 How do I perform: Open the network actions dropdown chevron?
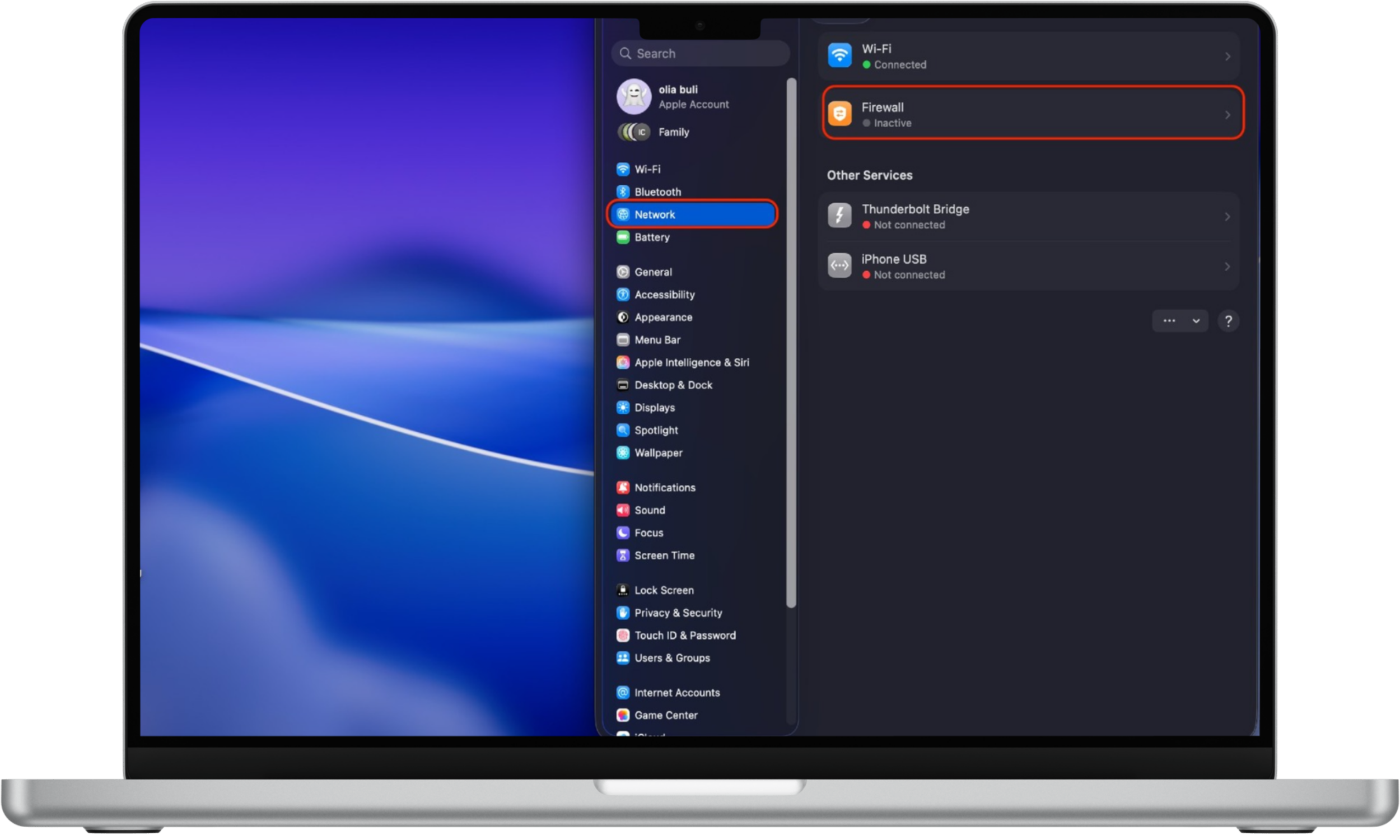(x=1196, y=321)
